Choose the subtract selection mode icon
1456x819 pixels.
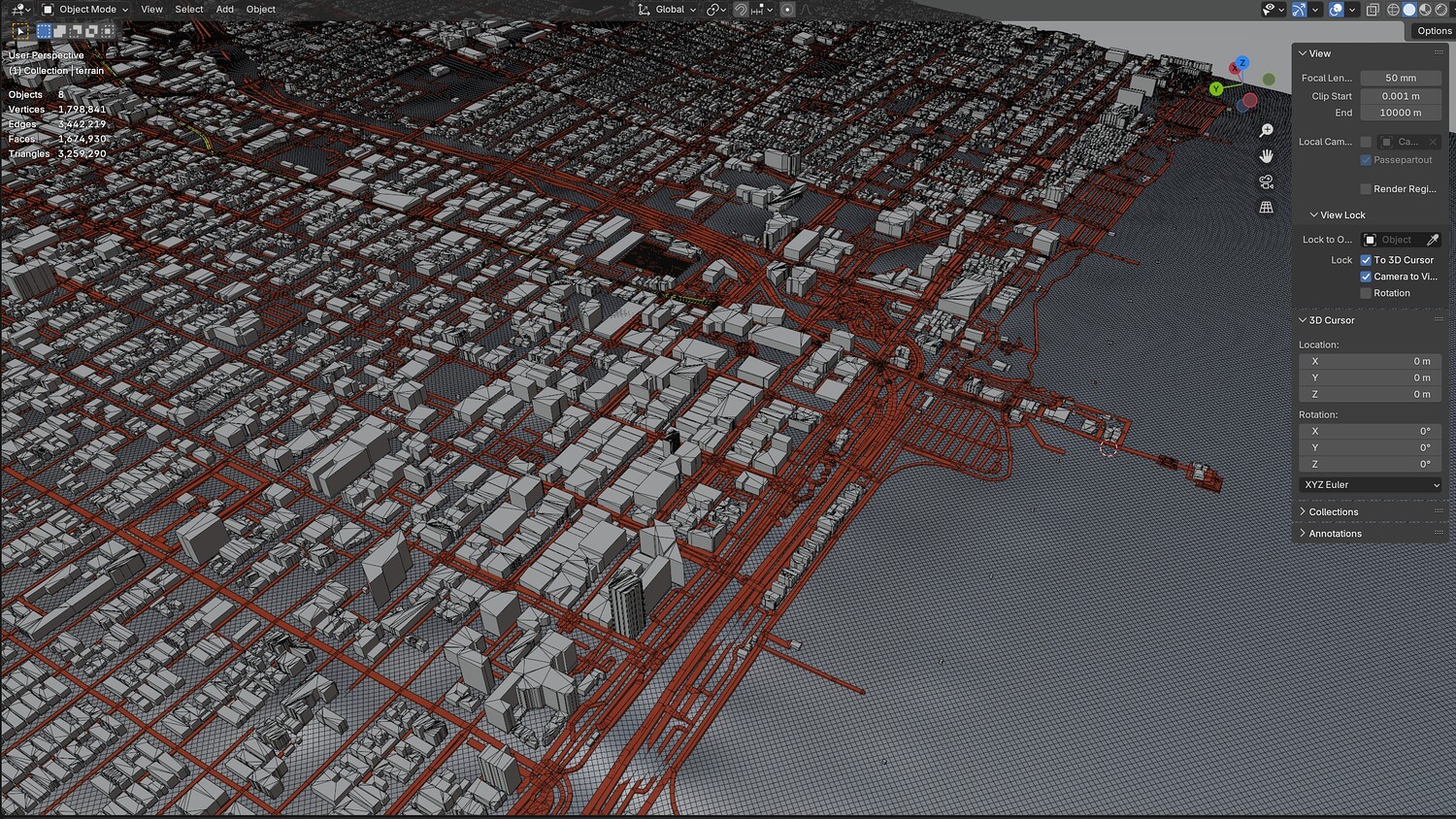76,31
